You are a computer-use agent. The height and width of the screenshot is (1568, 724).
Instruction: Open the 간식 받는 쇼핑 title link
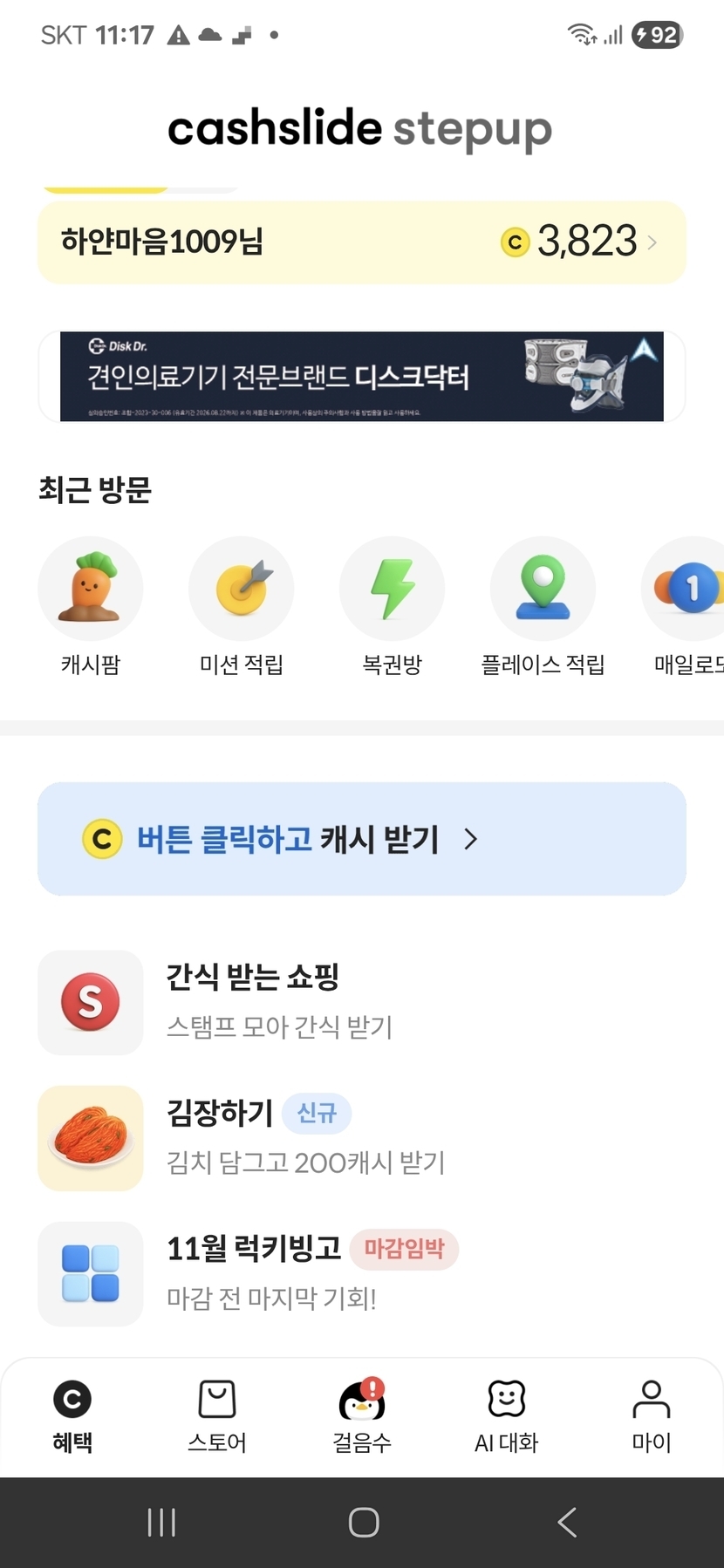click(253, 977)
